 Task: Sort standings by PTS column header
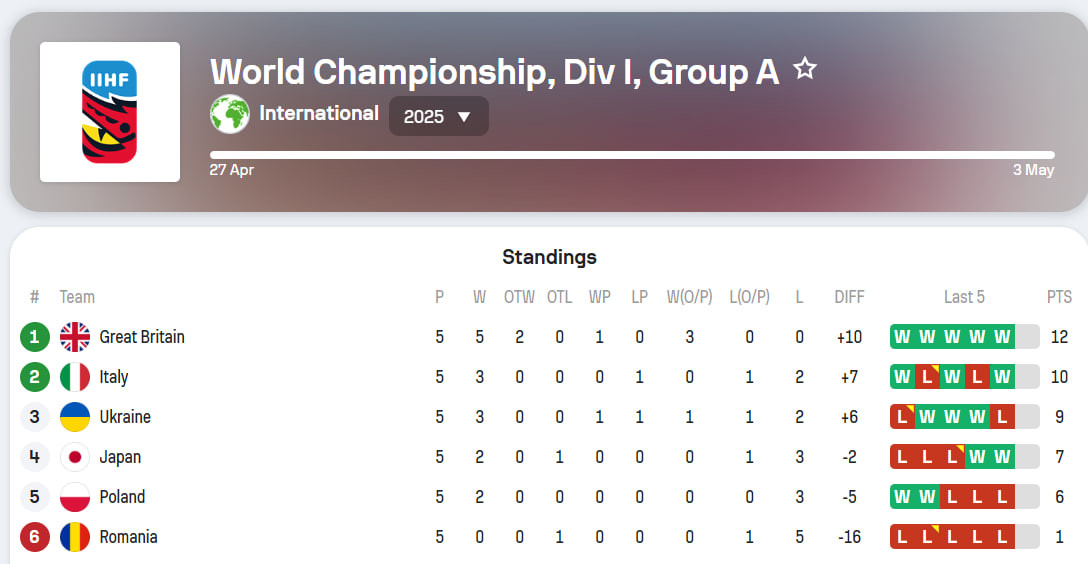(x=1059, y=297)
